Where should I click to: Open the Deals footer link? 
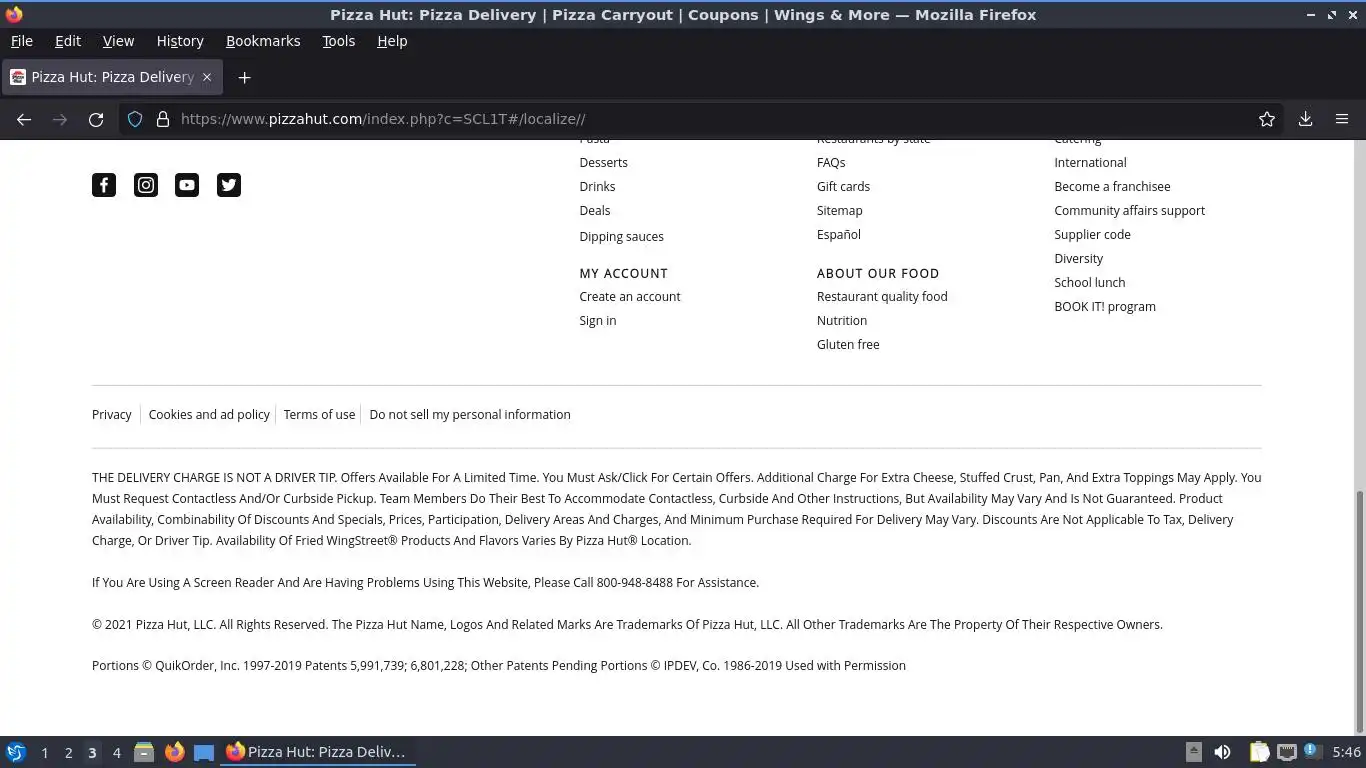click(x=594, y=210)
